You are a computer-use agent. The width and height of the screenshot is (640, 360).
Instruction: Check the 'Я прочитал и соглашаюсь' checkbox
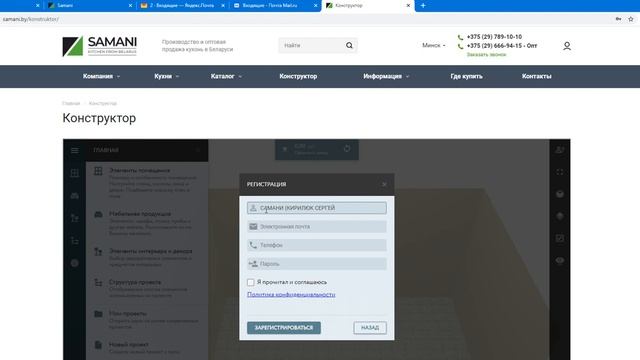point(251,282)
